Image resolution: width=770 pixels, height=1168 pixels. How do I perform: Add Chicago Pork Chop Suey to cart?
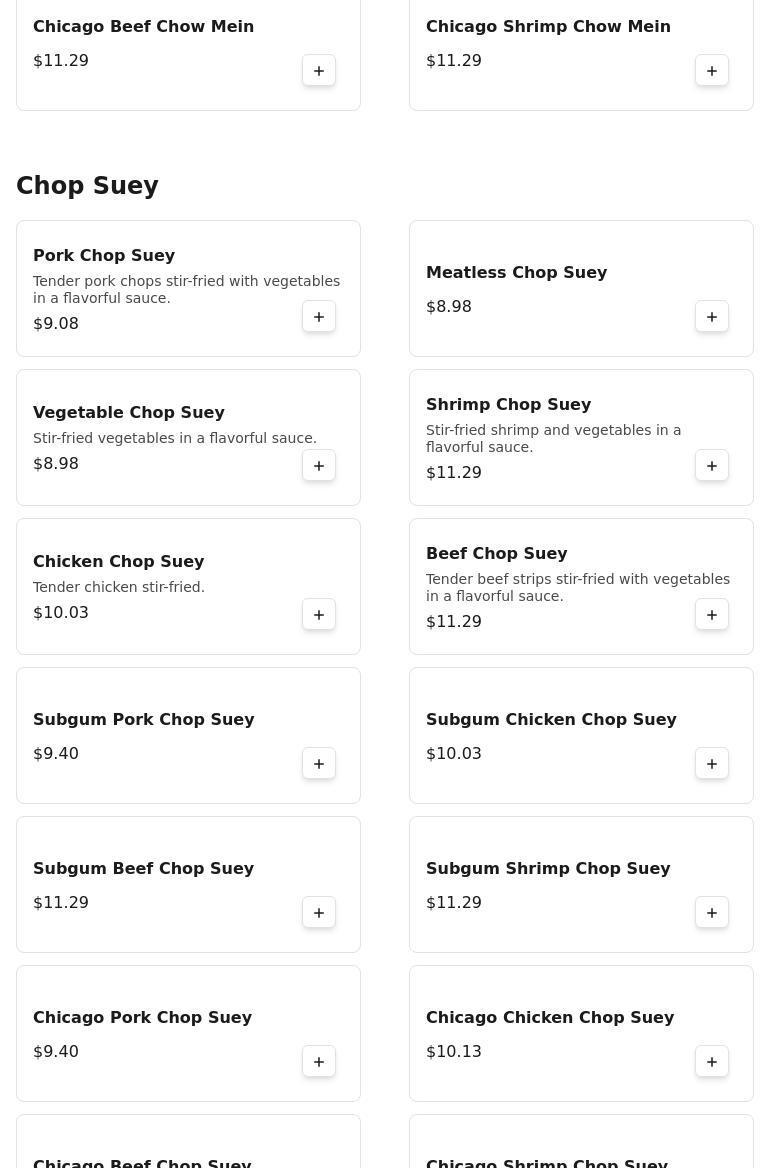(319, 1062)
